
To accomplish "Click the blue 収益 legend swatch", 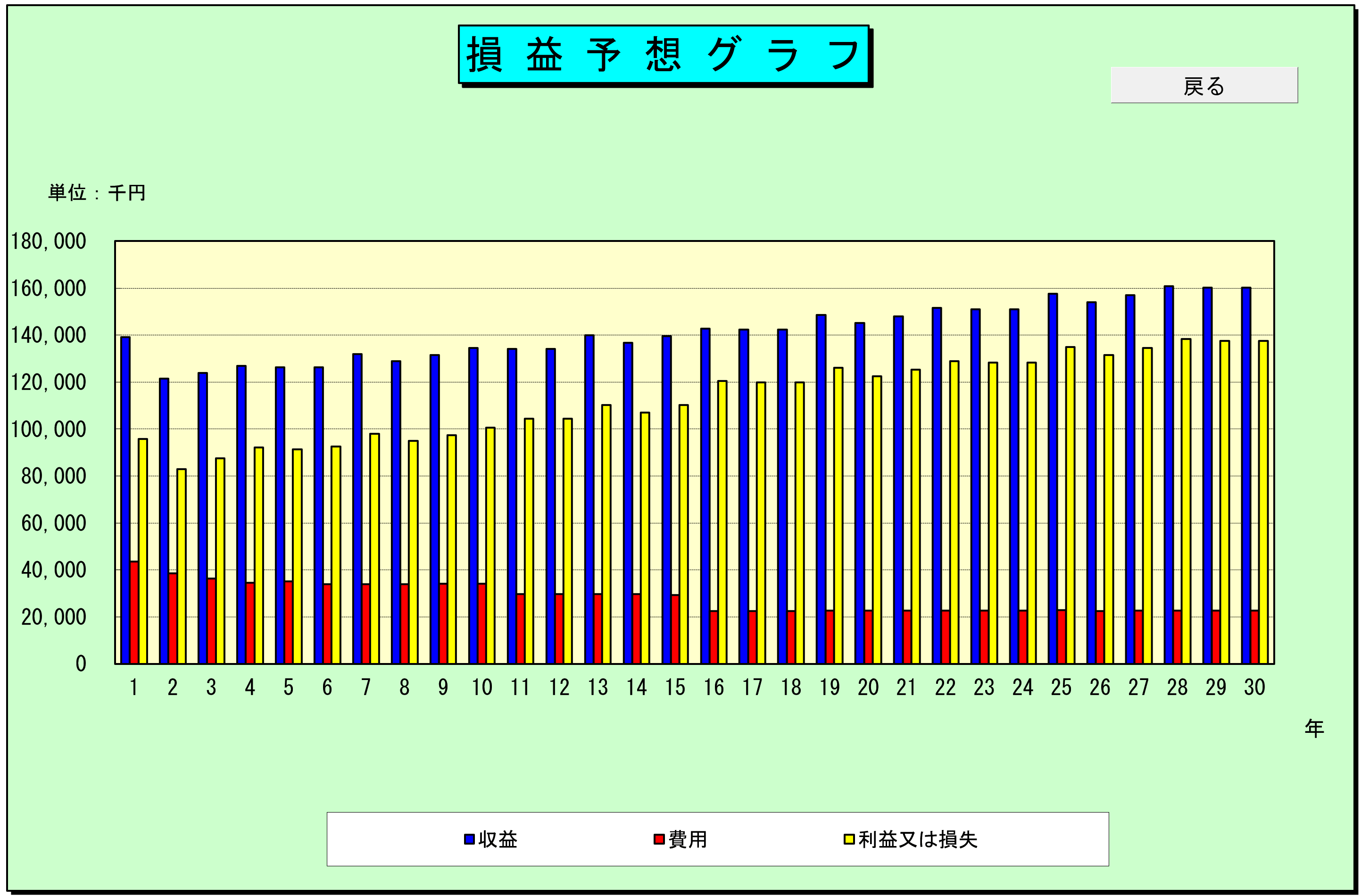I will tap(469, 839).
